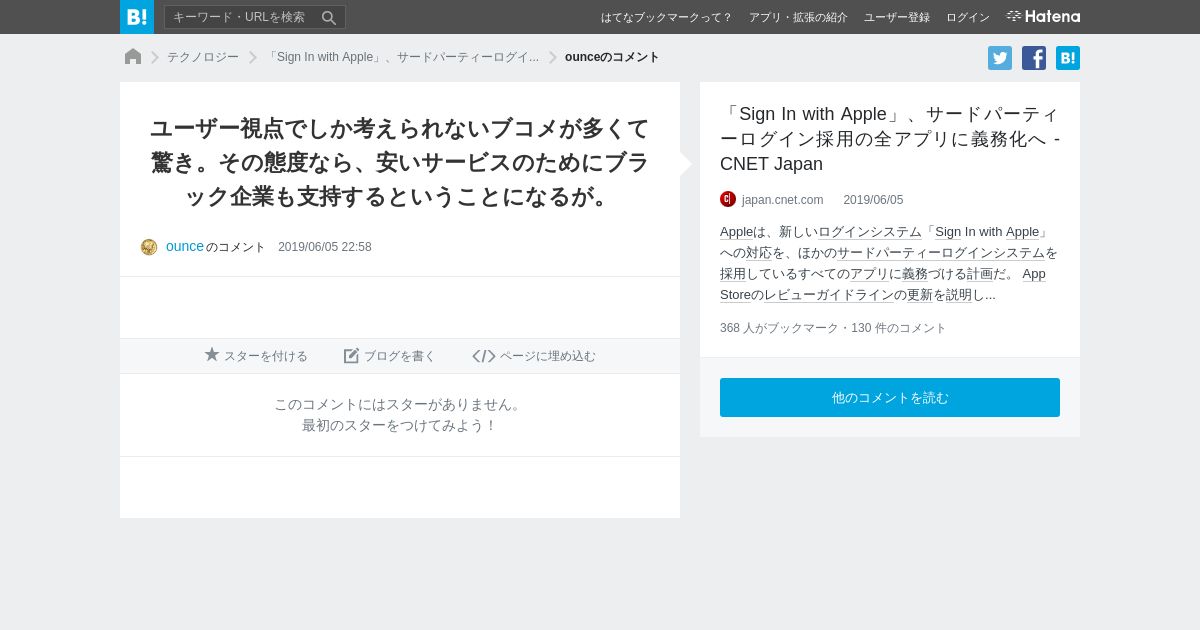Follow the Apple keyword link
1200x630 pixels.
click(x=736, y=232)
